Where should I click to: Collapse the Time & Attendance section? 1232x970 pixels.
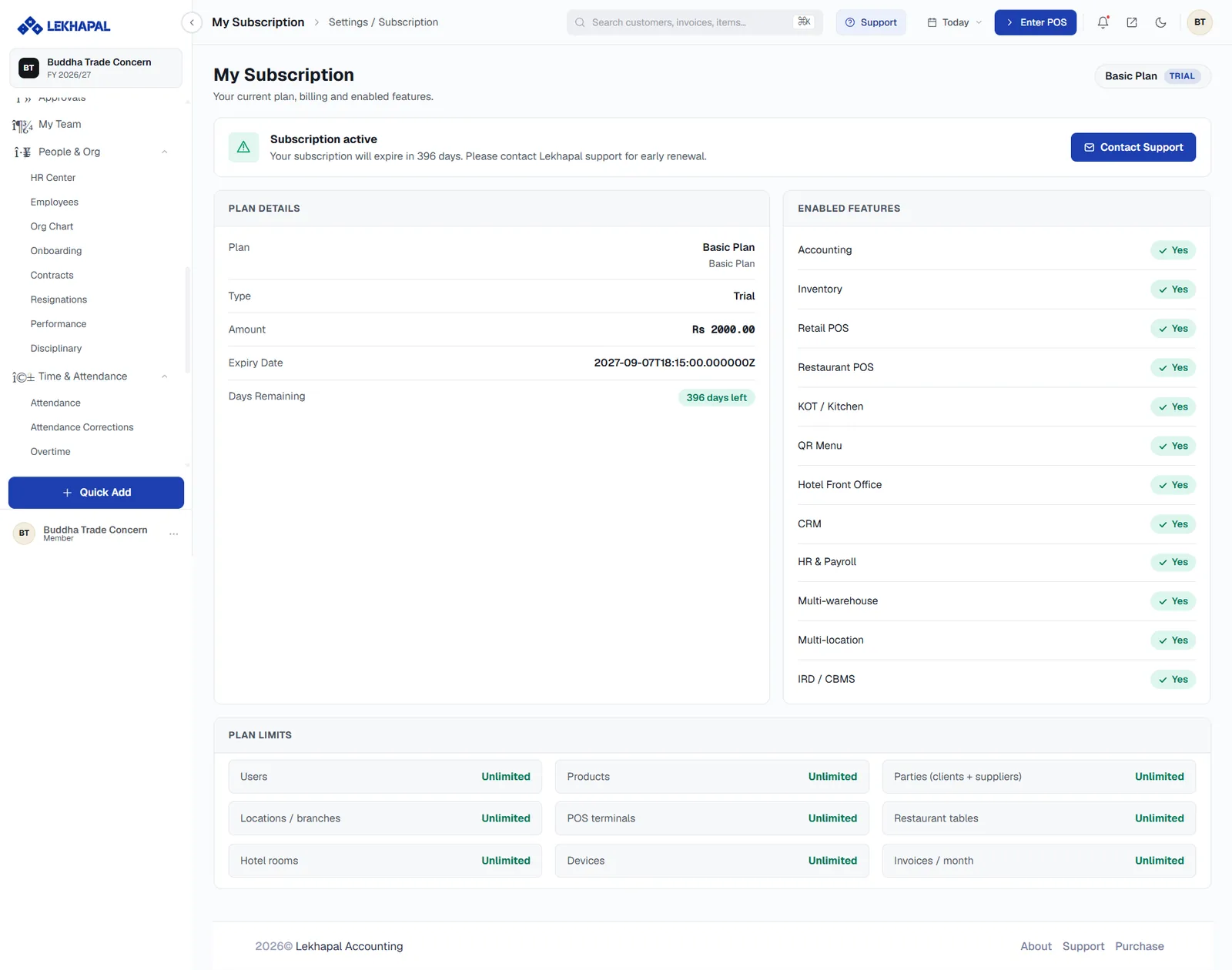[165, 376]
